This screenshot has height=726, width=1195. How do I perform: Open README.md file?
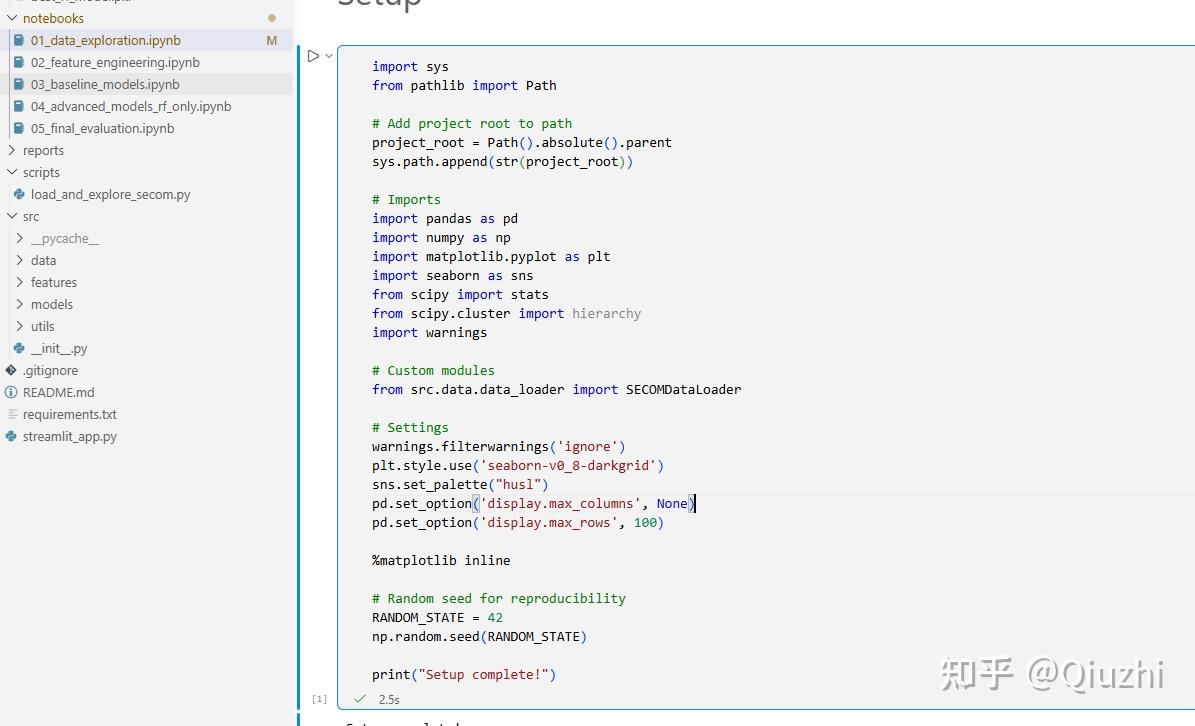(59, 392)
